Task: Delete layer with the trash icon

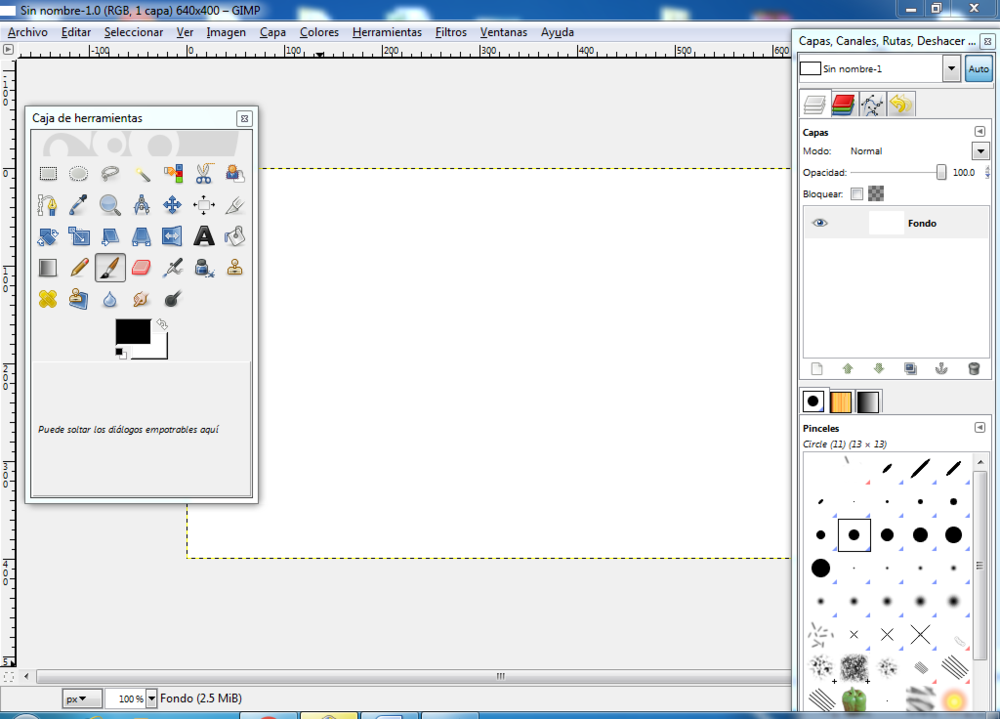Action: tap(973, 369)
